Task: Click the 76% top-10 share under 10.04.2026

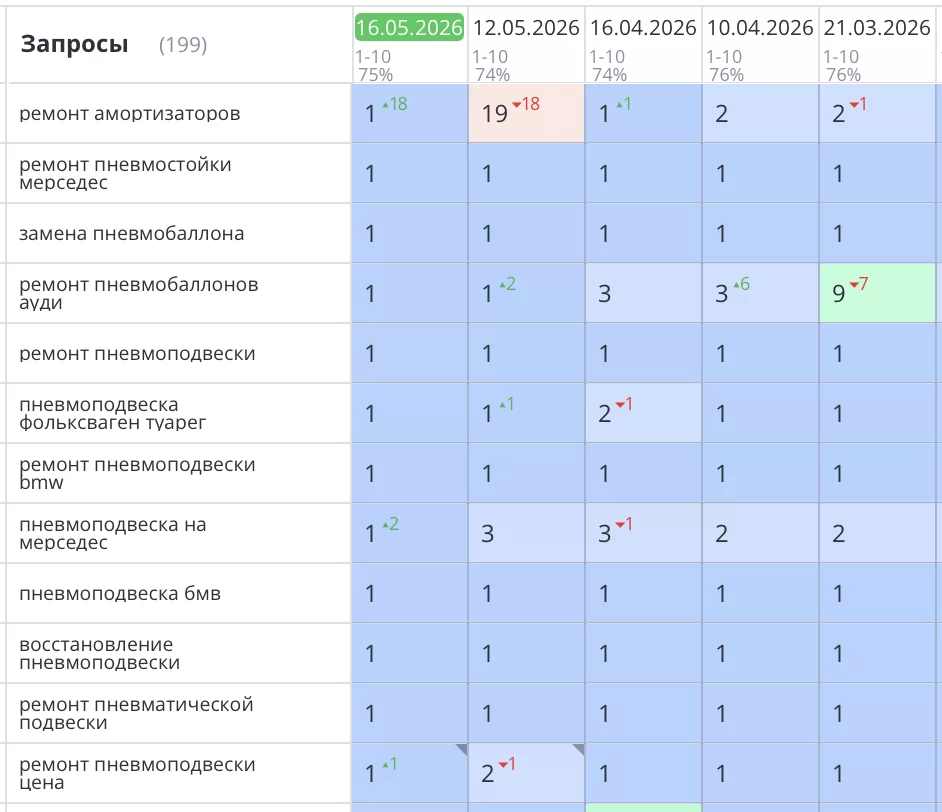Action: 726,74
